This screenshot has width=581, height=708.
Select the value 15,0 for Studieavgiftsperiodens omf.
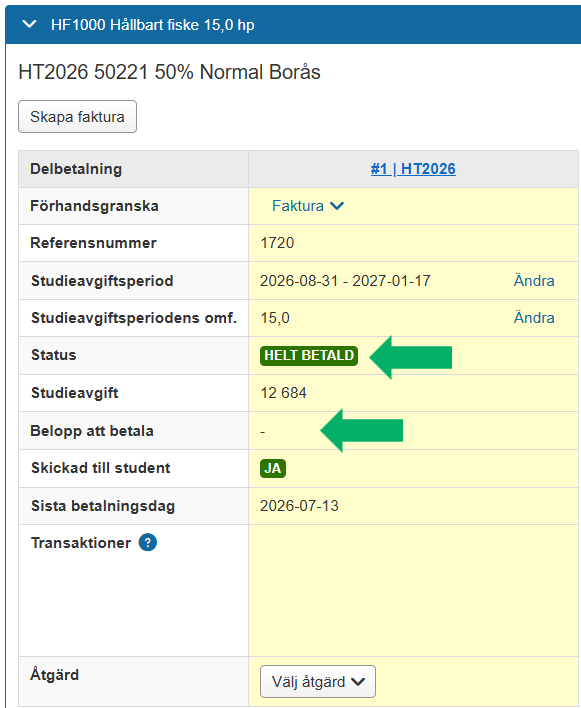click(x=275, y=318)
